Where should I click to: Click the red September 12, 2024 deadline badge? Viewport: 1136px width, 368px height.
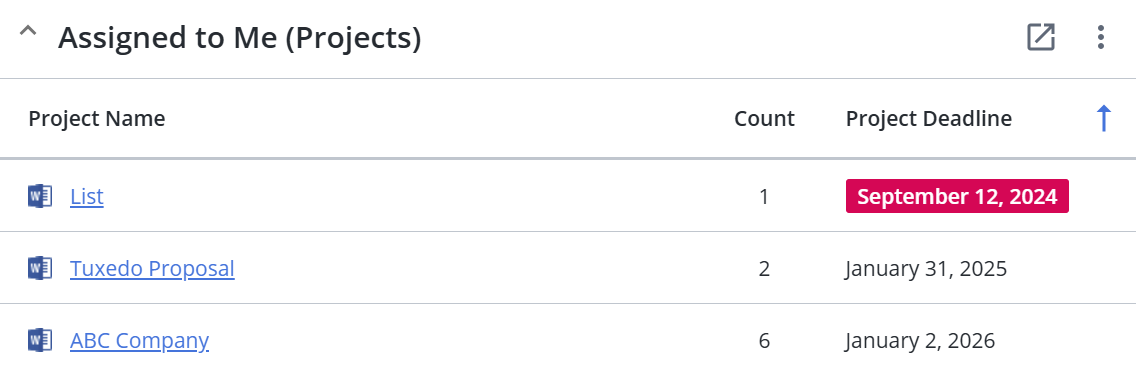pos(957,196)
